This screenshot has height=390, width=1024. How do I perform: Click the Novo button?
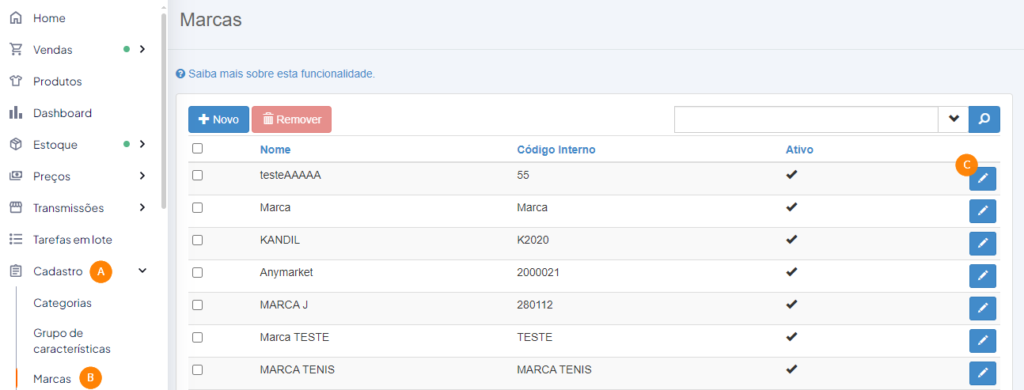(x=219, y=120)
